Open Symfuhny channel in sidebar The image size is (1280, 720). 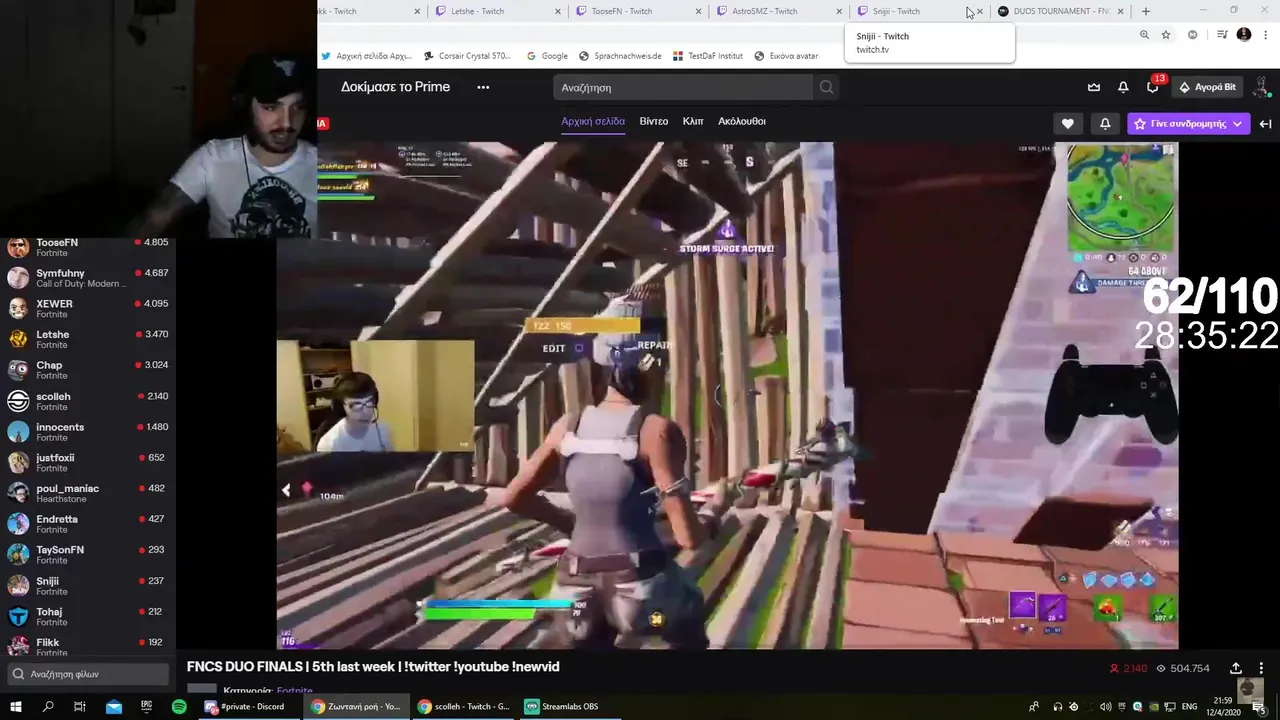[88, 278]
